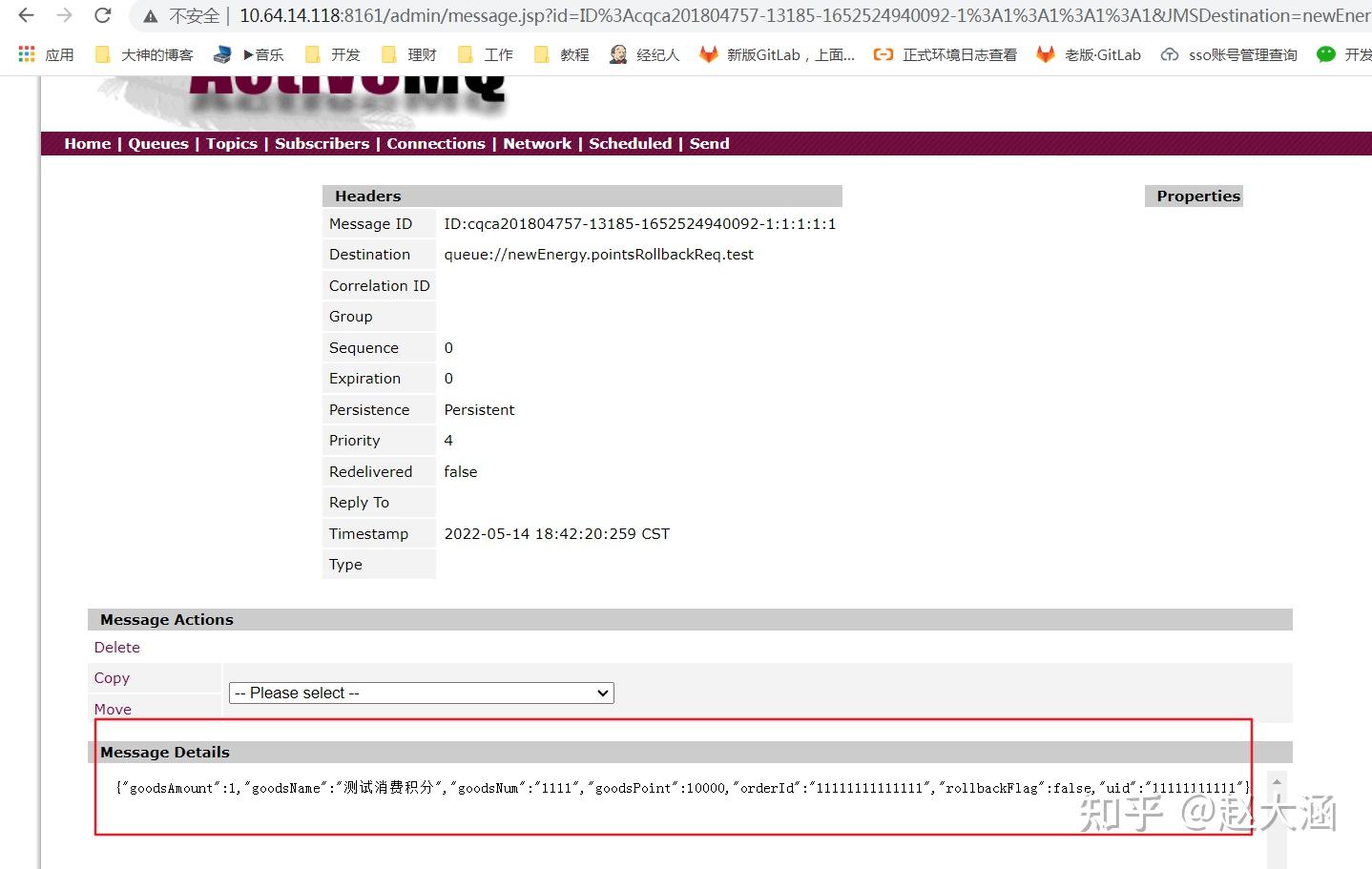Click the Move message action link
Viewport: 1372px width, 869px height.
[113, 709]
